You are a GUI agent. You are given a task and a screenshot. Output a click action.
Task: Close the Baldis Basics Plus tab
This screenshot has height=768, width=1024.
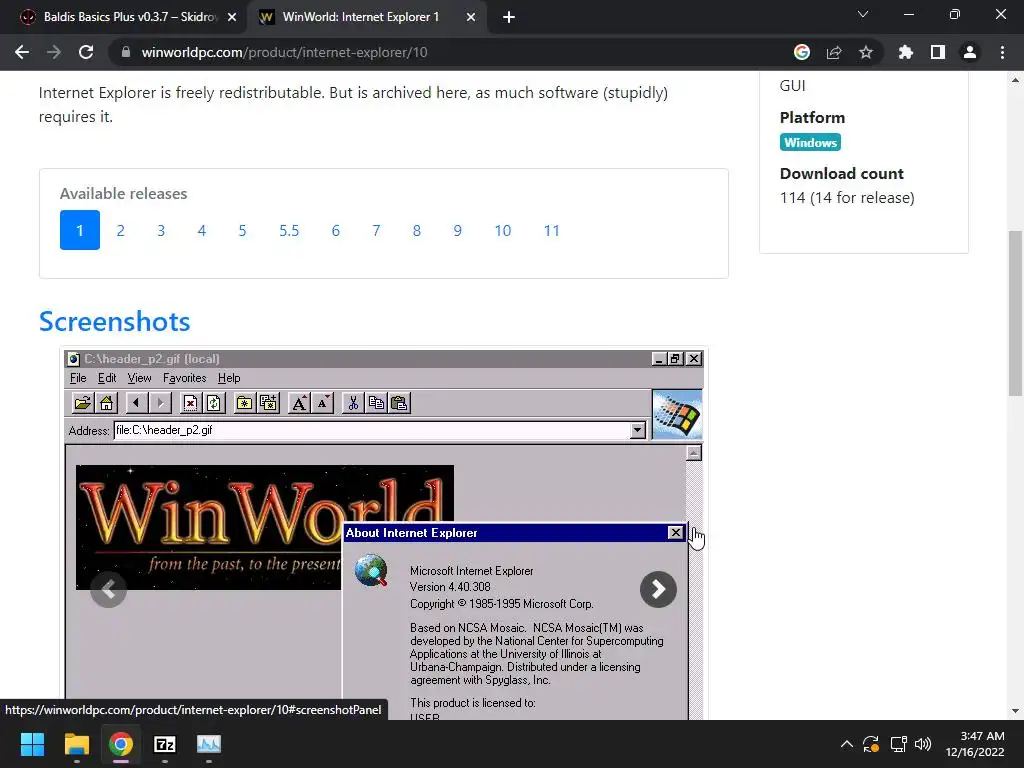(x=232, y=17)
